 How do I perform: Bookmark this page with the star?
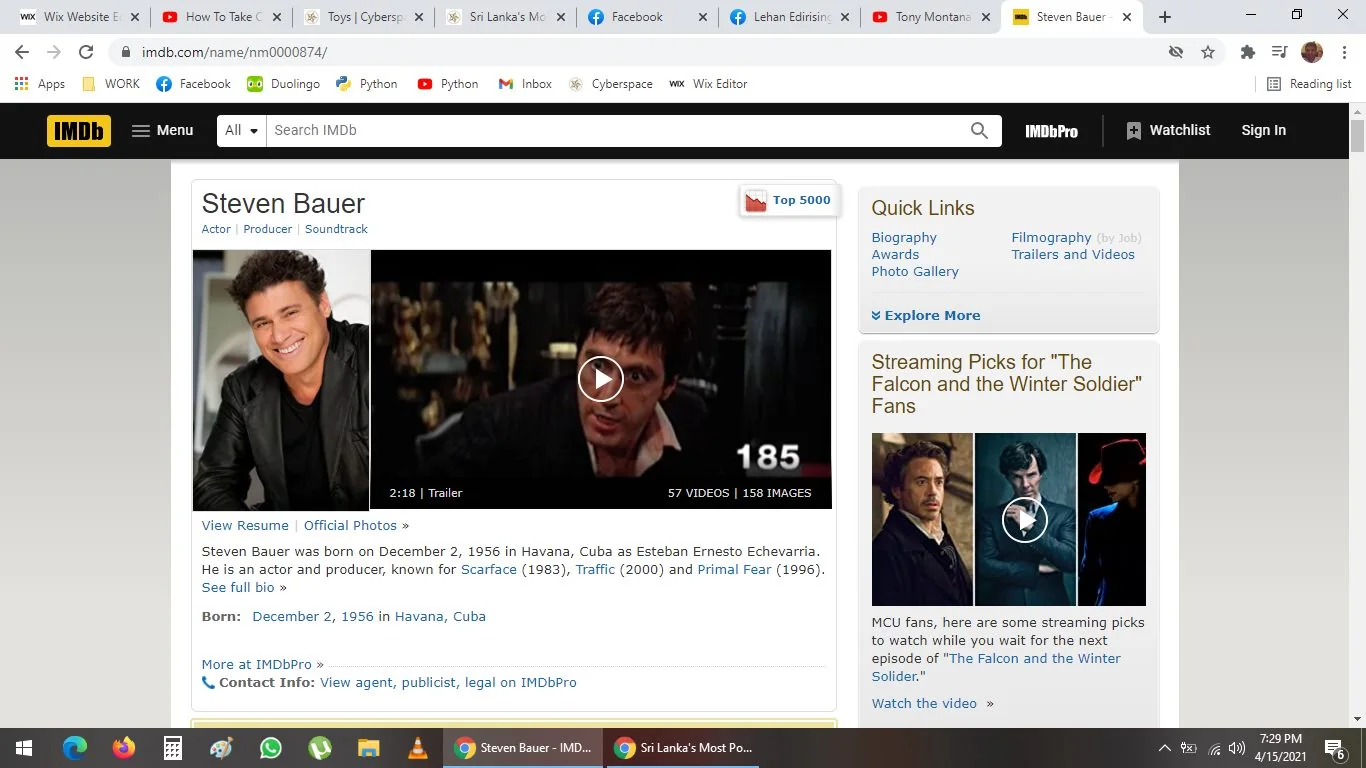(1208, 52)
